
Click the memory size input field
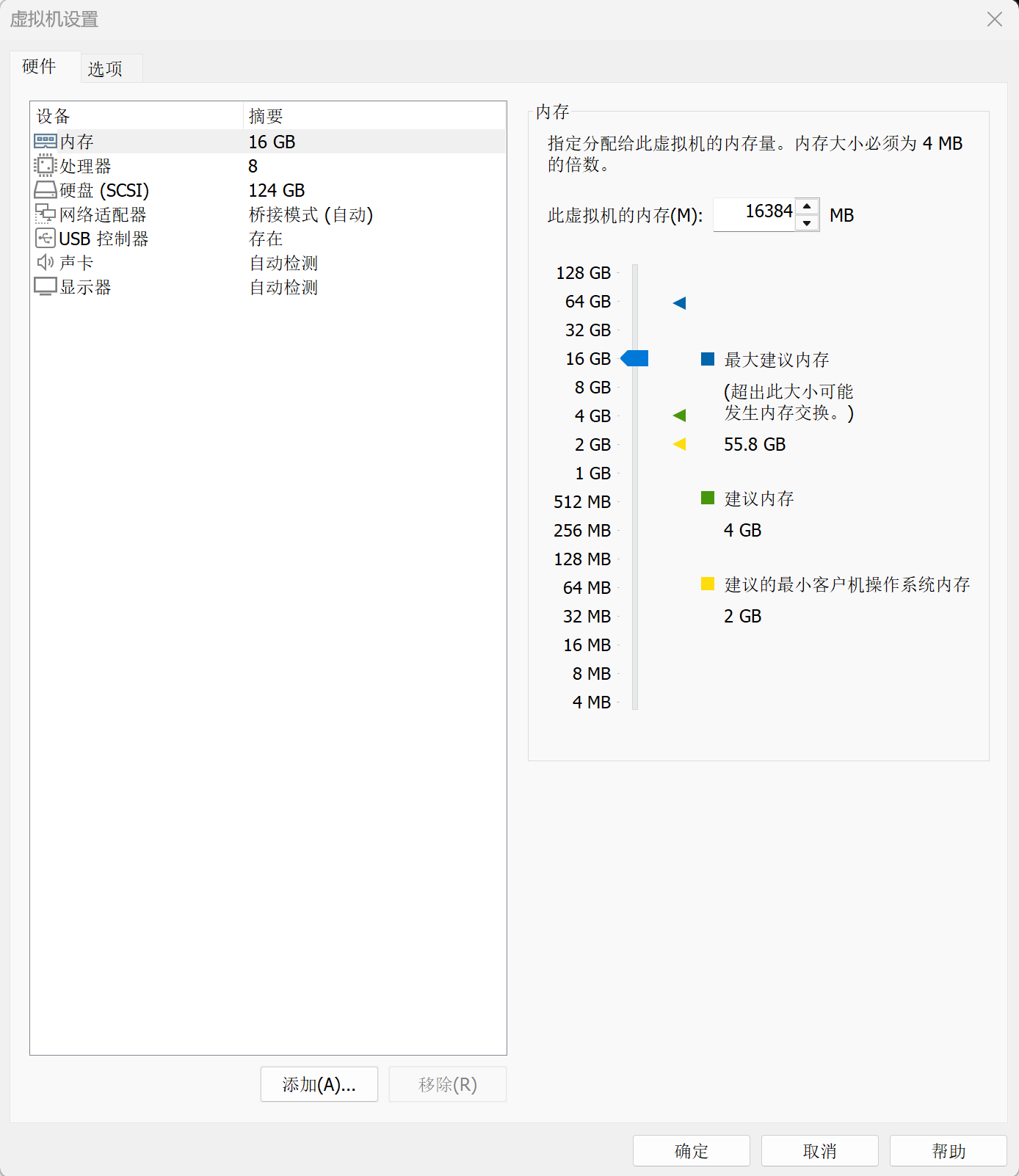(x=754, y=214)
